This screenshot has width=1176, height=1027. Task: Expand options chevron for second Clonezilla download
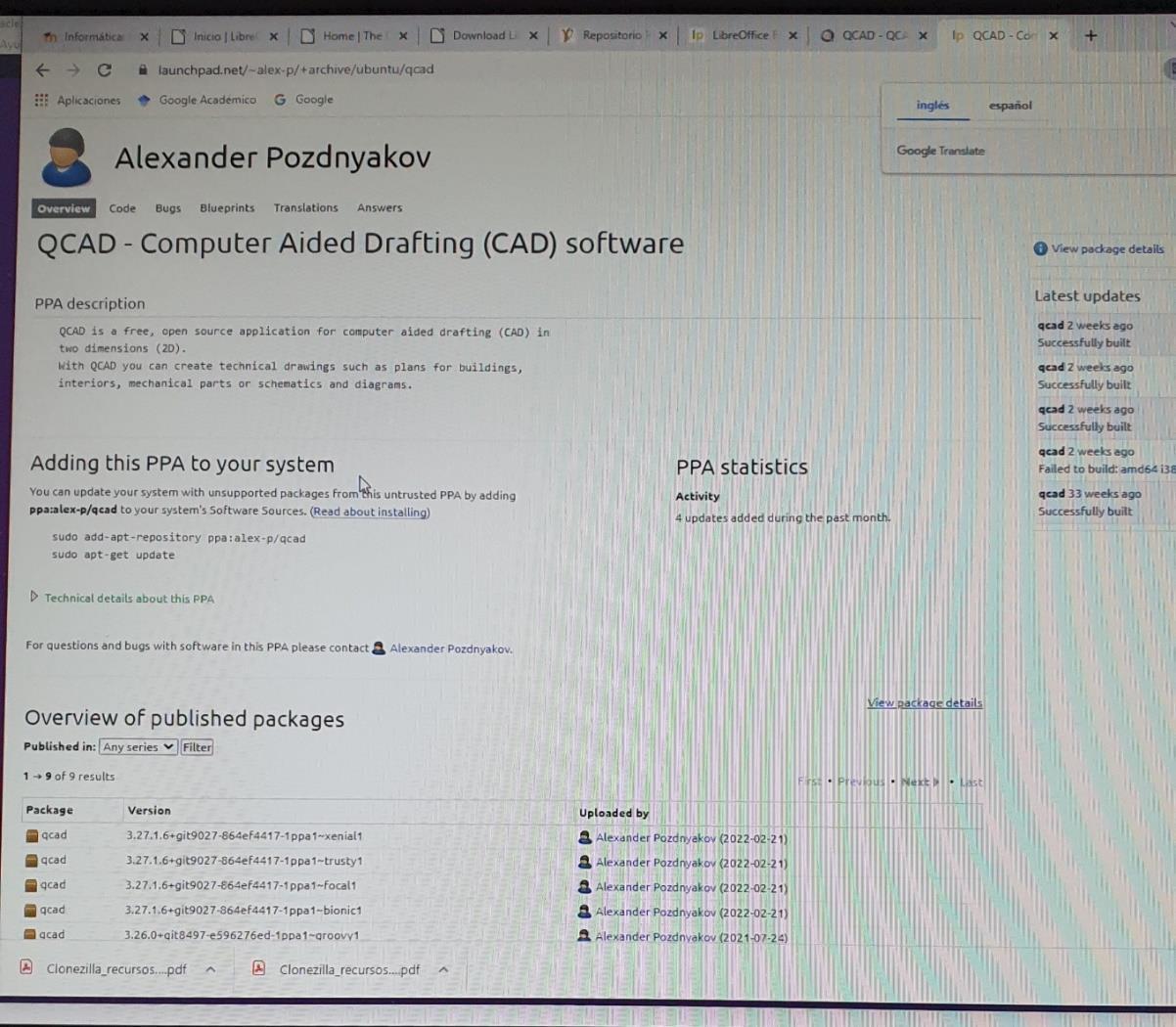443,969
